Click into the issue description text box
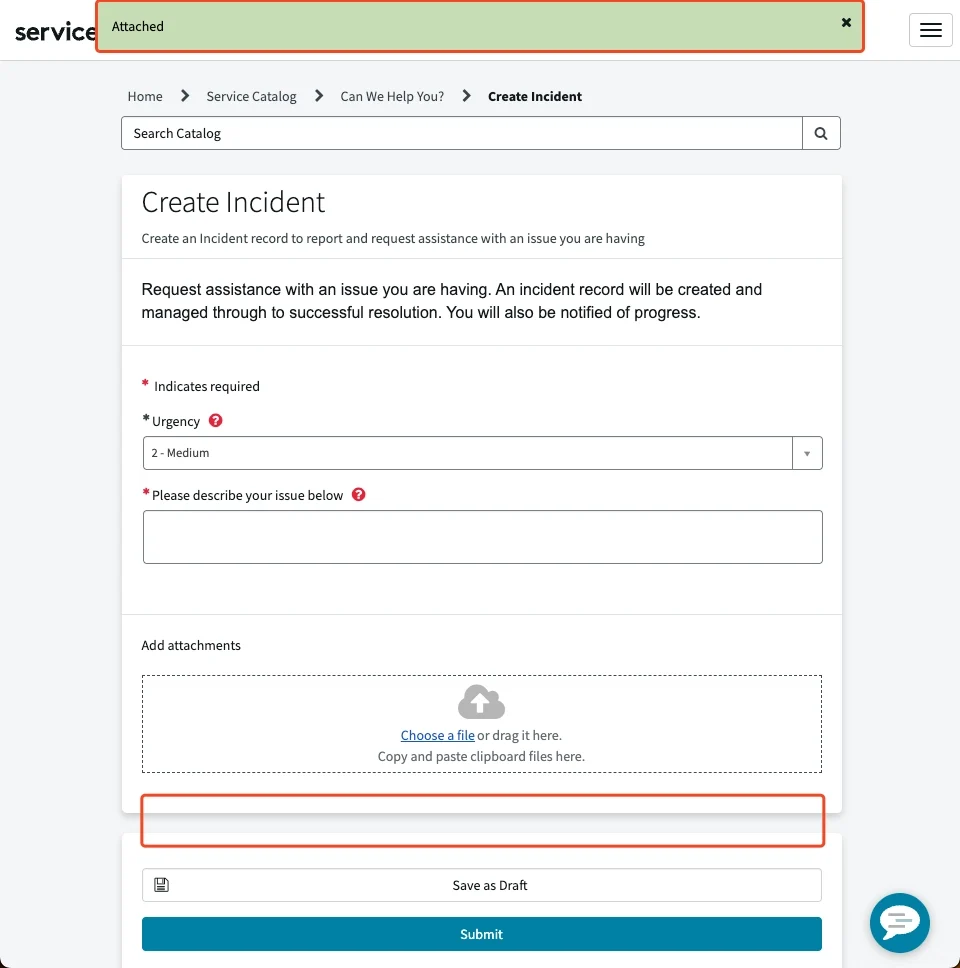The height and width of the screenshot is (968, 960). [x=482, y=537]
